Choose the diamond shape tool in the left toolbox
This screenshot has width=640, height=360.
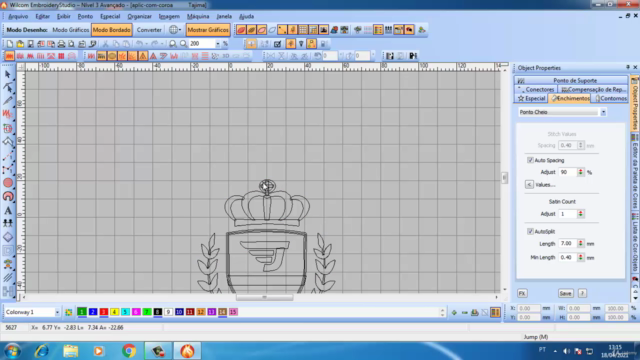[x=8, y=237]
